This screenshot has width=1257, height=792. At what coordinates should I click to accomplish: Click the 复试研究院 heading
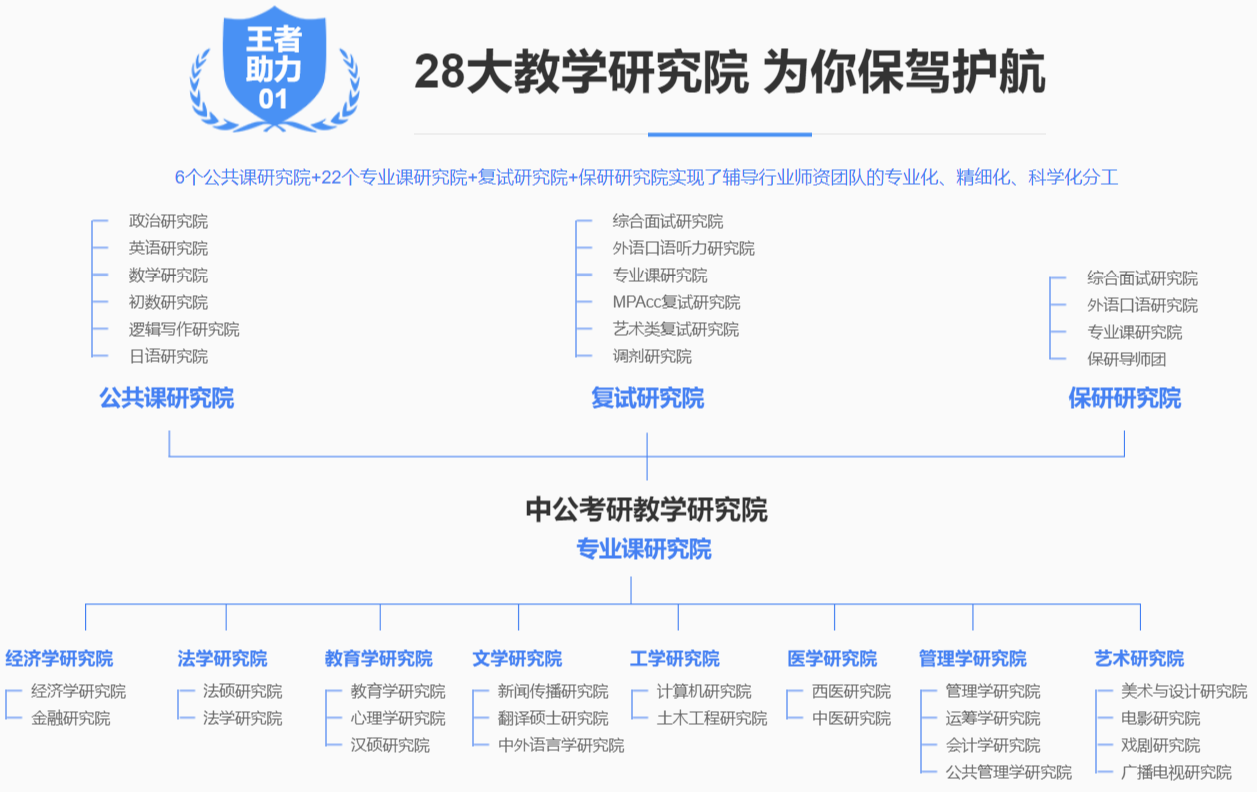[x=647, y=398]
